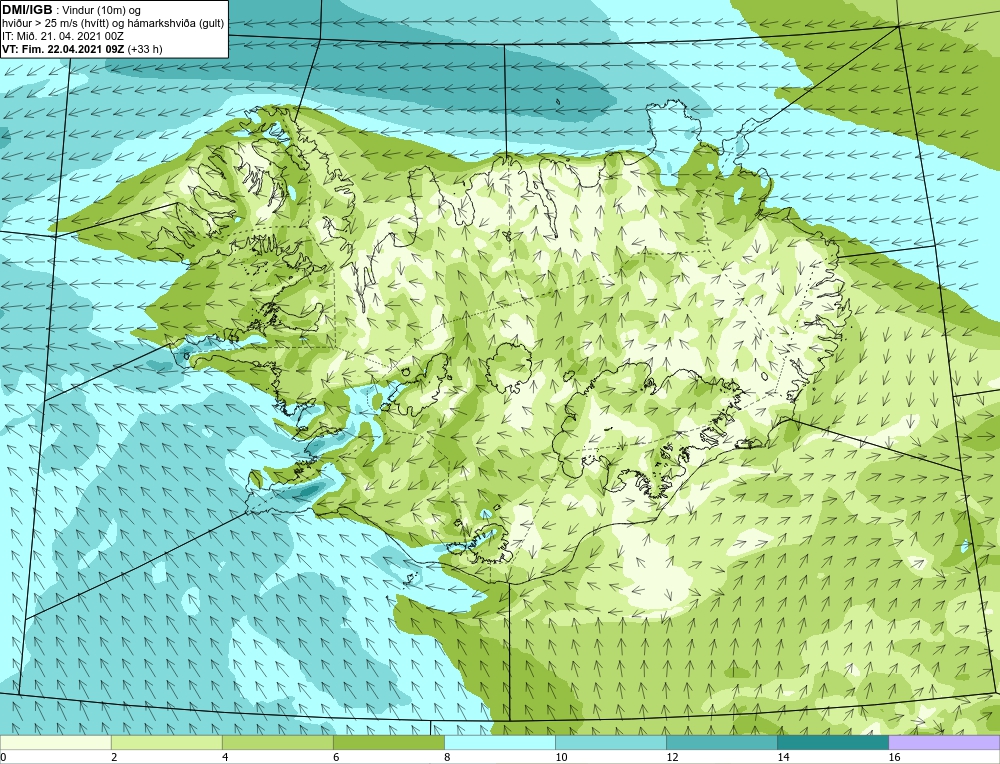The height and width of the screenshot is (764, 1000).
Task: Click the 12–14 m/s teal legend swatch
Action: [722, 742]
